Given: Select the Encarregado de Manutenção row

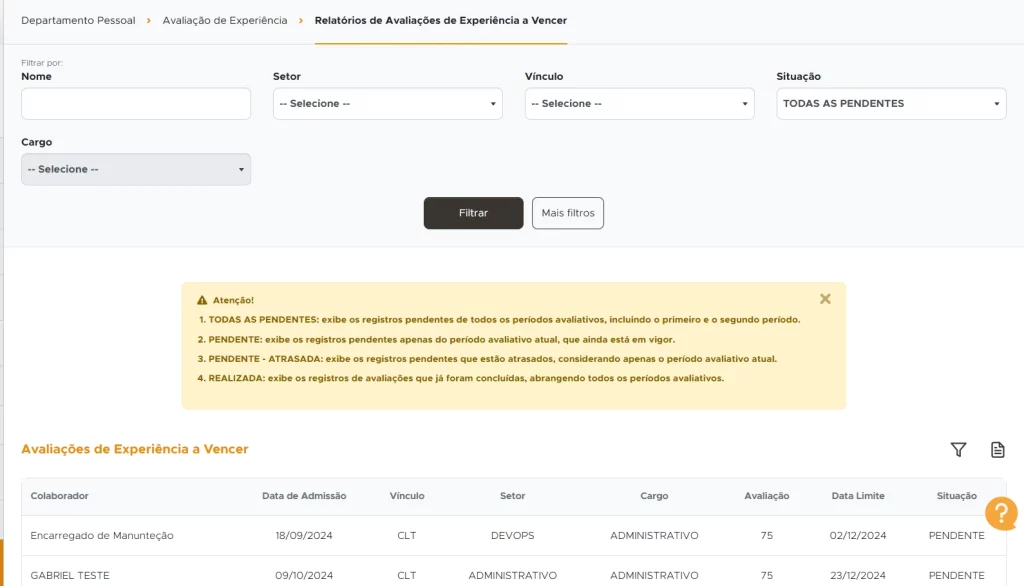Looking at the screenshot, I should point(102,536).
